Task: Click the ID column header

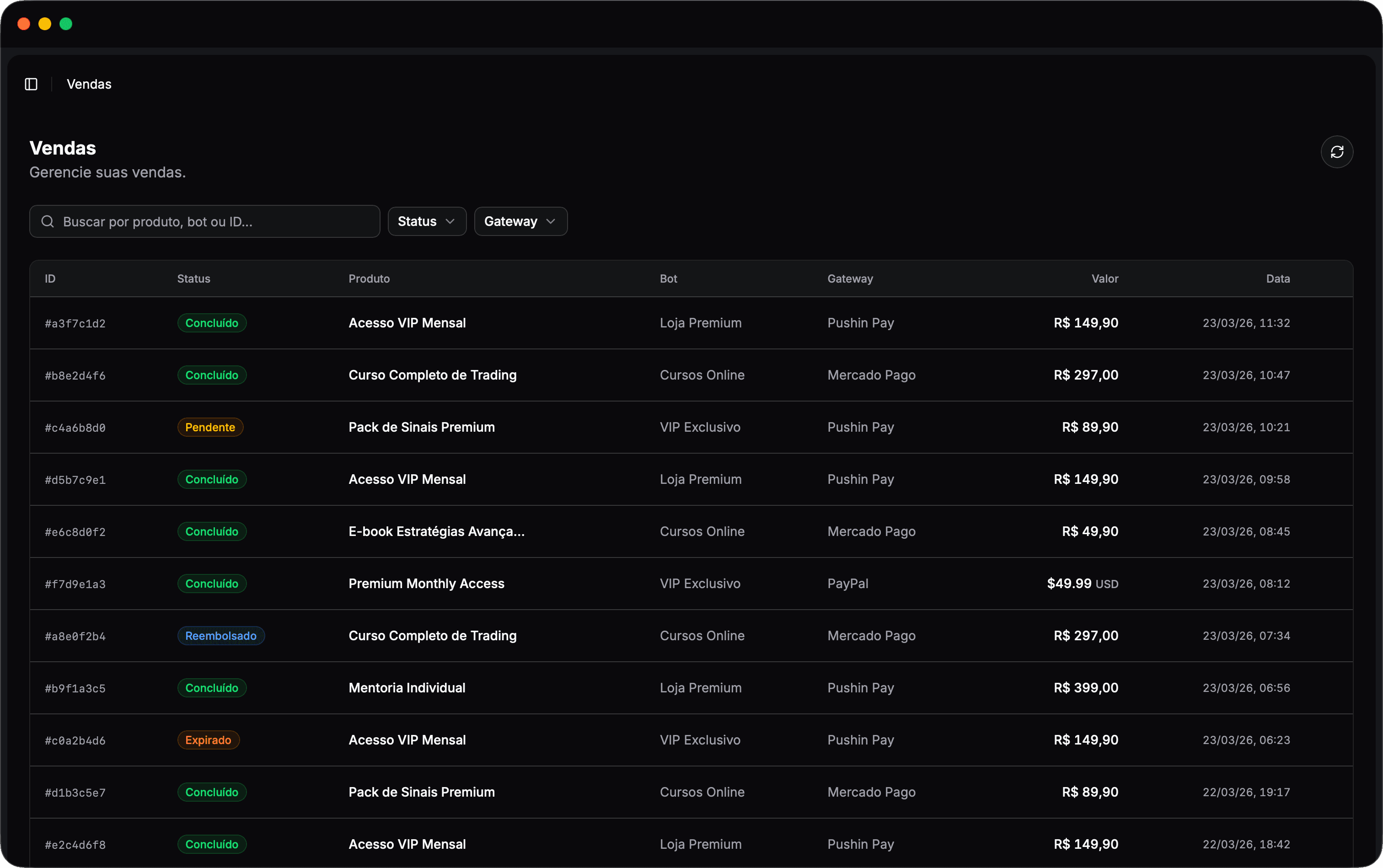Action: click(x=50, y=279)
